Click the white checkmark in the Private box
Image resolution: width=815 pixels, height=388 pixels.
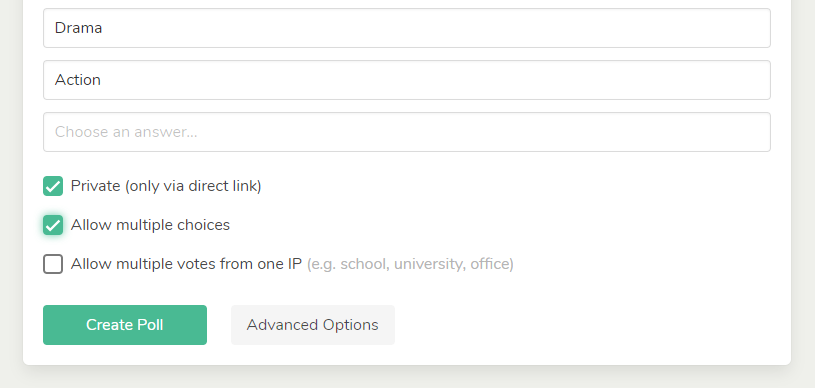point(53,186)
